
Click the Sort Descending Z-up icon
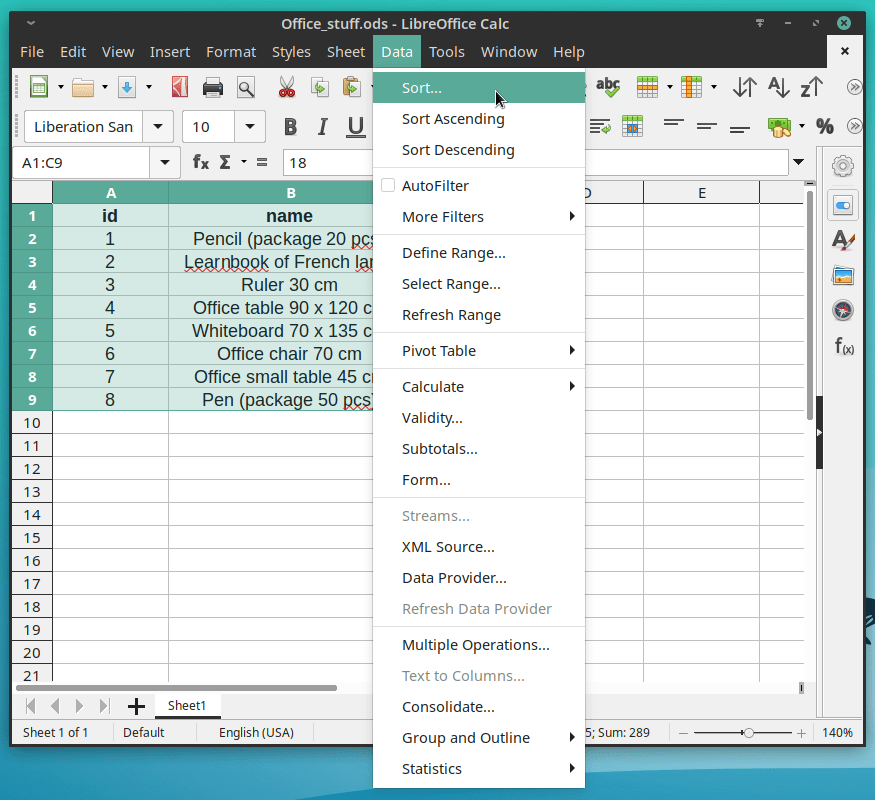pos(811,87)
